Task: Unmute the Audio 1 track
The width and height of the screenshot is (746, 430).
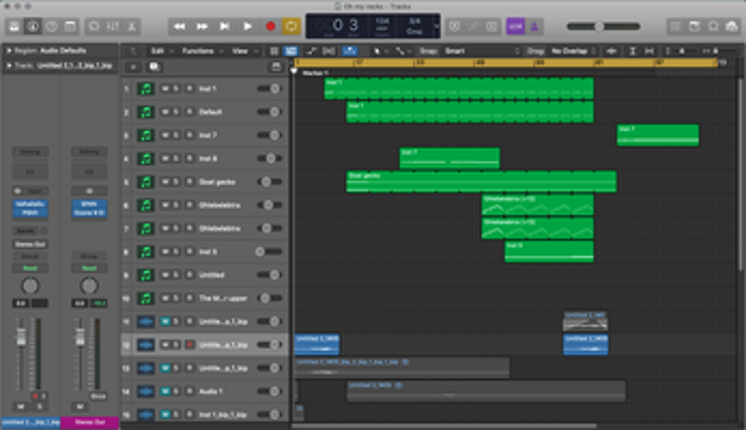Action: pos(165,391)
